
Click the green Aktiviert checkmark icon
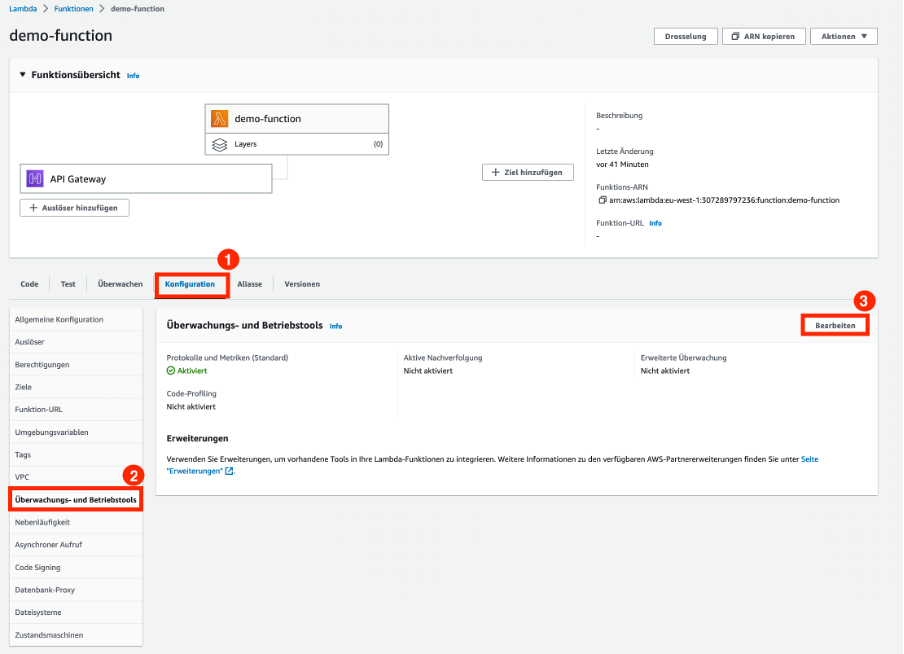[x=171, y=371]
